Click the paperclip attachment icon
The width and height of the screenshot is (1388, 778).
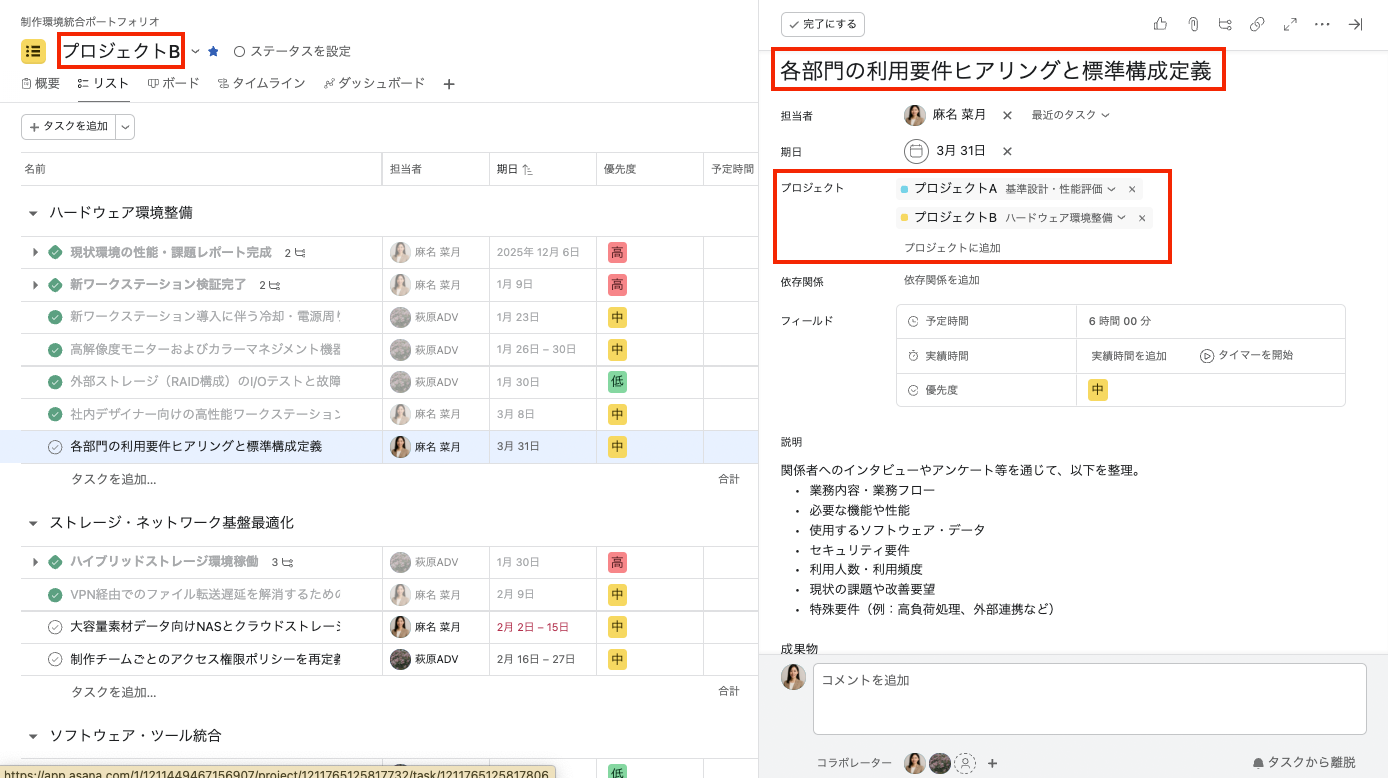1193,24
